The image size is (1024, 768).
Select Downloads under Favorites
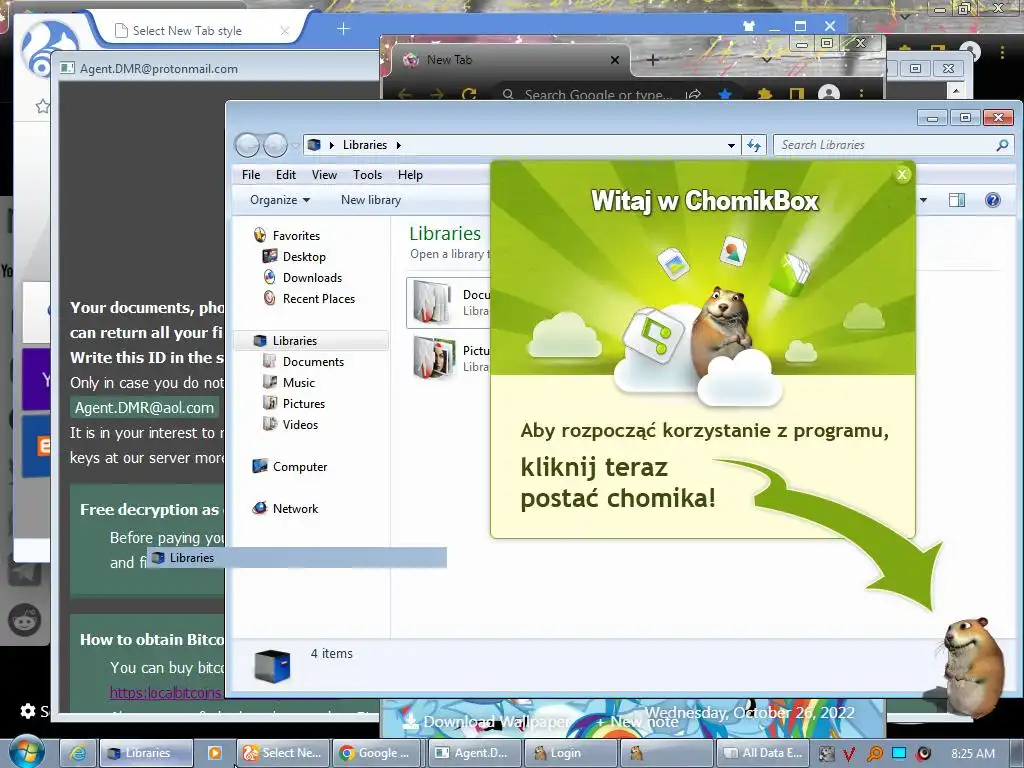[312, 278]
